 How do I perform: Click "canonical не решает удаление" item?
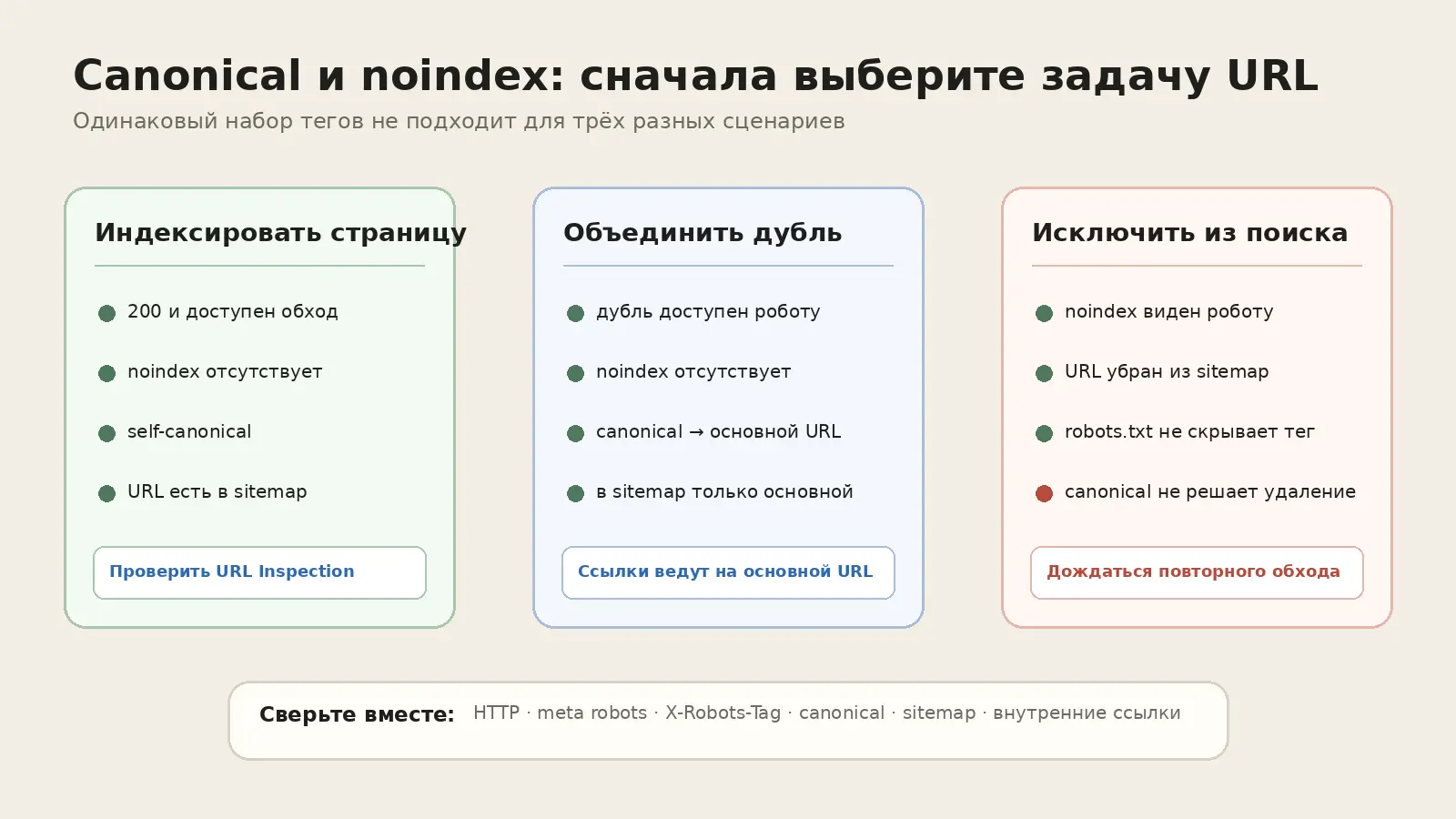(1196, 492)
